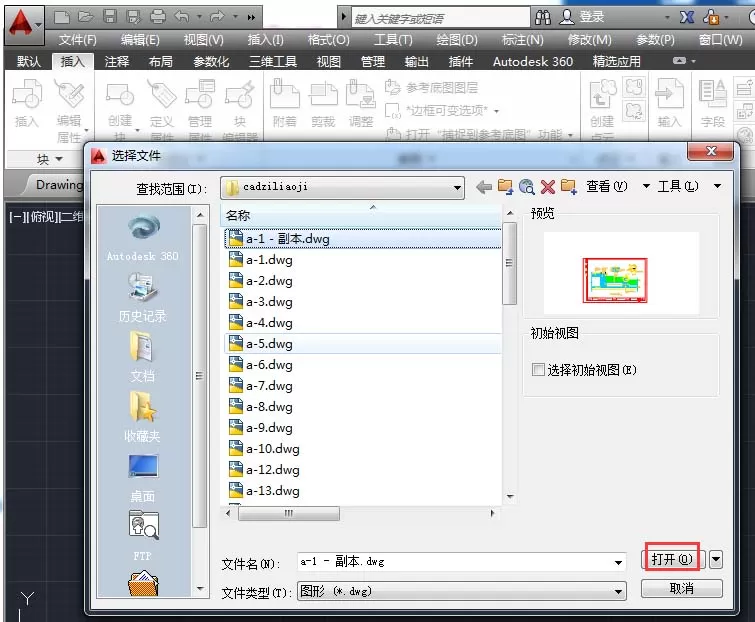Open FTP in places sidebar
755x622 pixels.
click(143, 536)
